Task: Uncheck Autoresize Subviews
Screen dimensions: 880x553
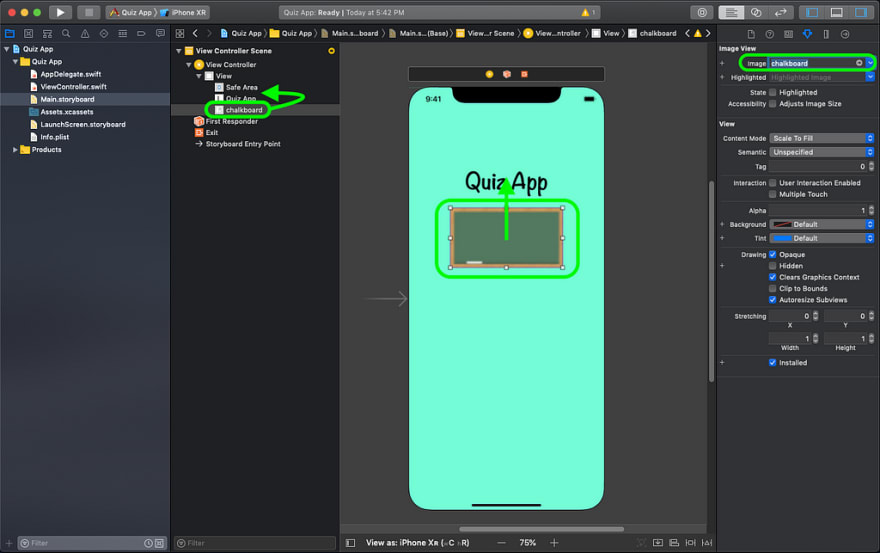Action: click(x=773, y=300)
